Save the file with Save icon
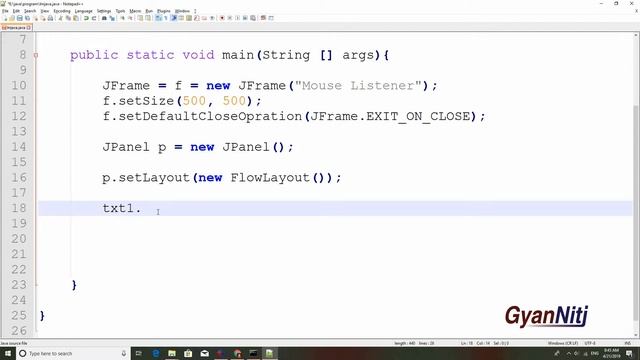The height and width of the screenshot is (360, 640). point(20,18)
